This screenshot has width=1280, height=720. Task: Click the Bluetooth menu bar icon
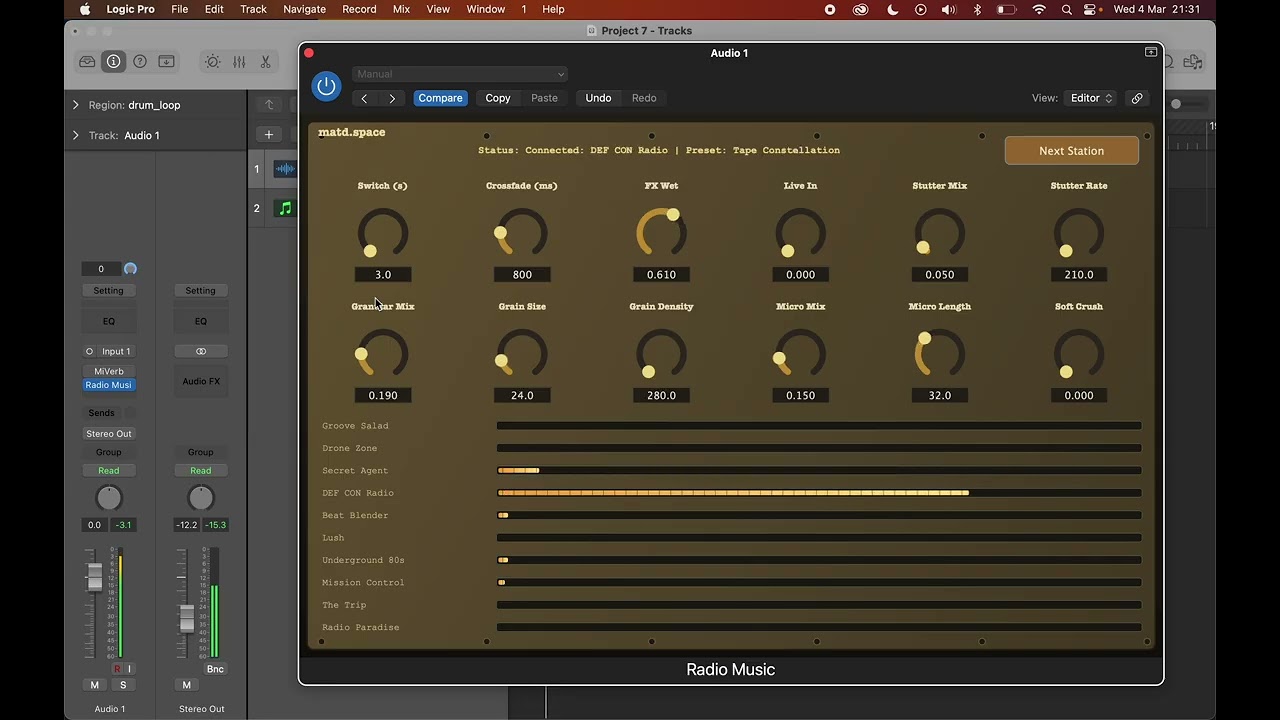point(977,9)
